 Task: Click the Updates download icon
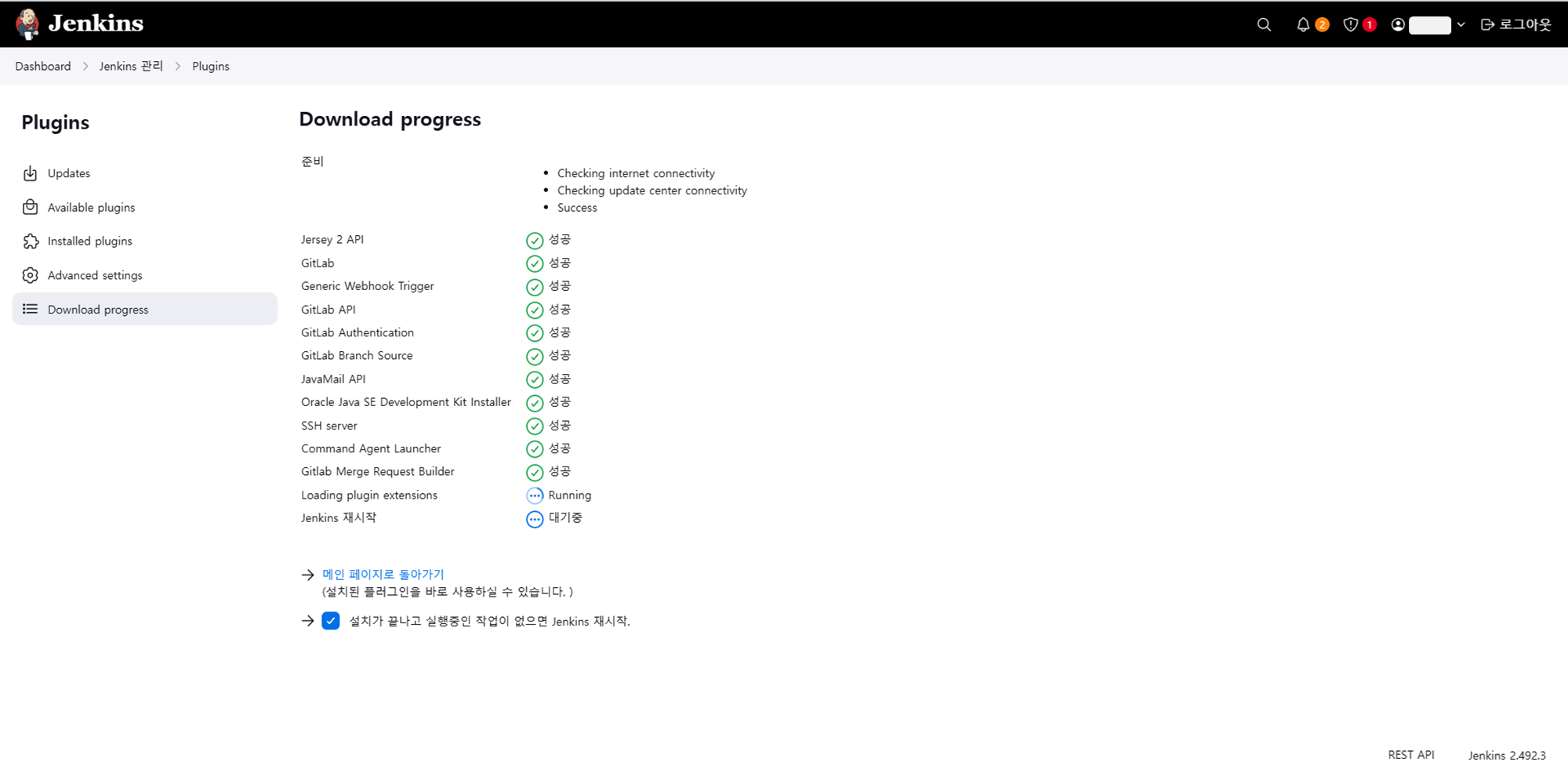[x=31, y=173]
